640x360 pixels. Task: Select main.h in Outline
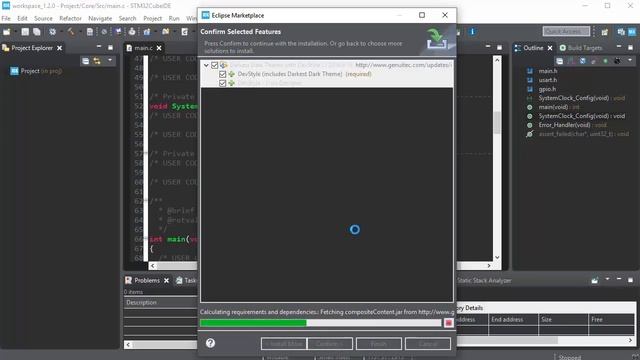tap(548, 71)
